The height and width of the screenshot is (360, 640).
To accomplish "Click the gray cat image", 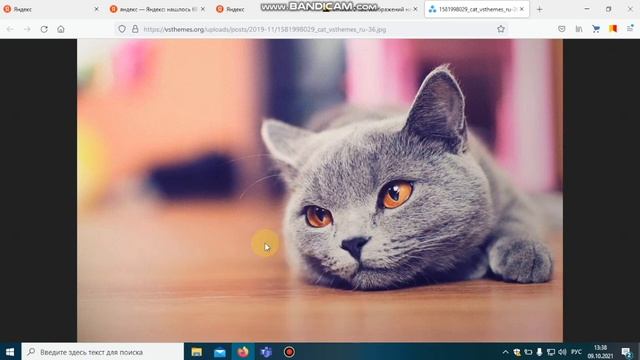I will point(320,190).
